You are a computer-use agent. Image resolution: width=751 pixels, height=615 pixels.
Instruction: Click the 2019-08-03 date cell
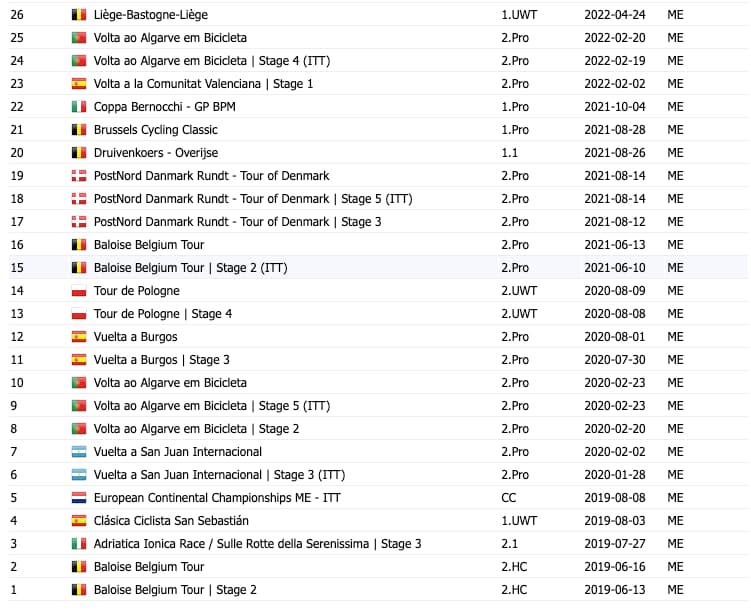pos(615,521)
